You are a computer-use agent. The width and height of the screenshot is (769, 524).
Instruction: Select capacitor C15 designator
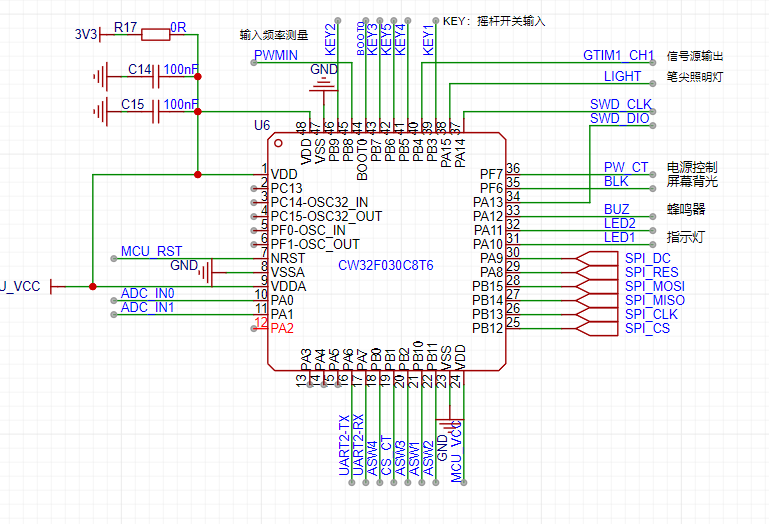(132, 105)
